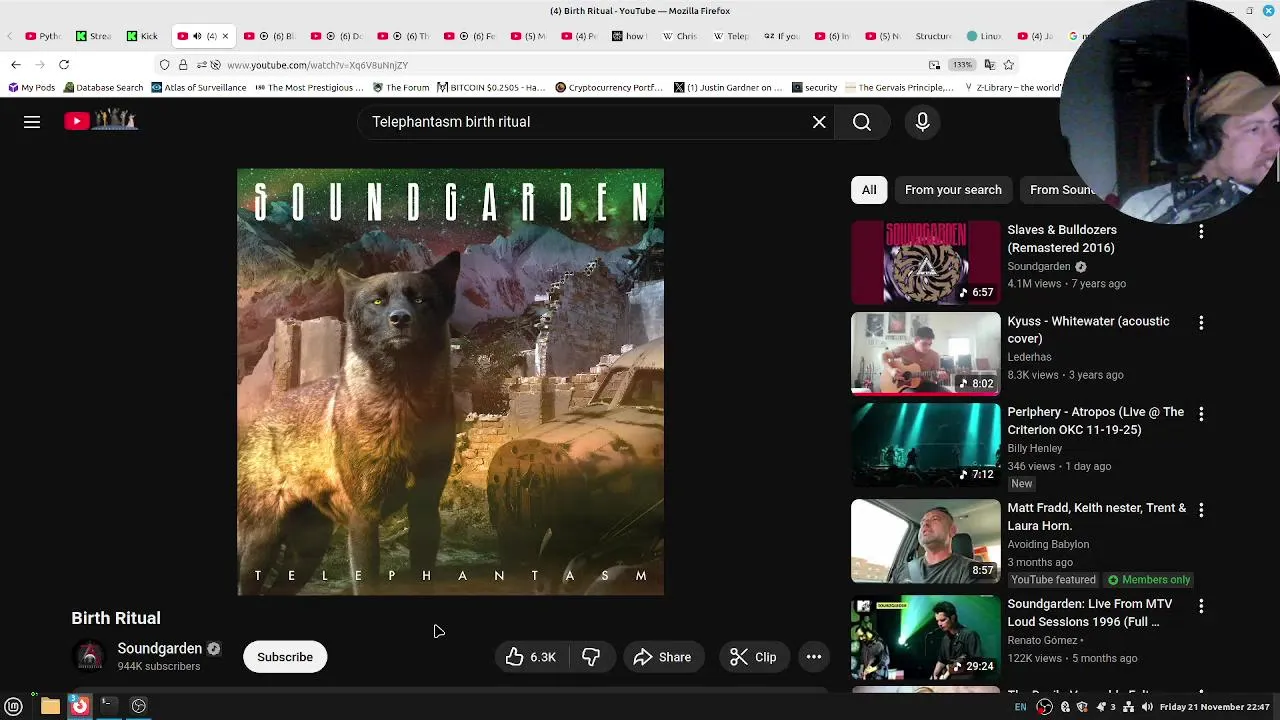Viewport: 1280px width, 720px height.
Task: Open options menu for Slaves & Bulldozers
Action: (1201, 231)
